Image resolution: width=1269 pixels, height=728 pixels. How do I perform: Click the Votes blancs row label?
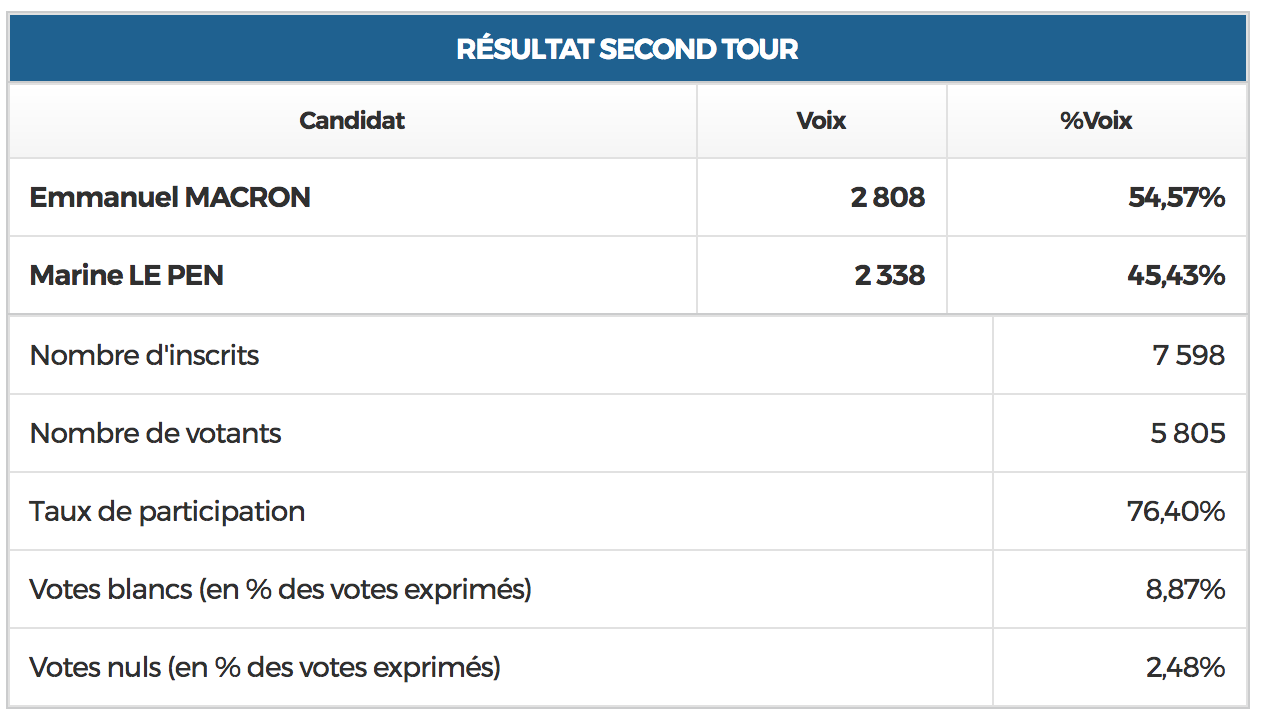point(281,589)
